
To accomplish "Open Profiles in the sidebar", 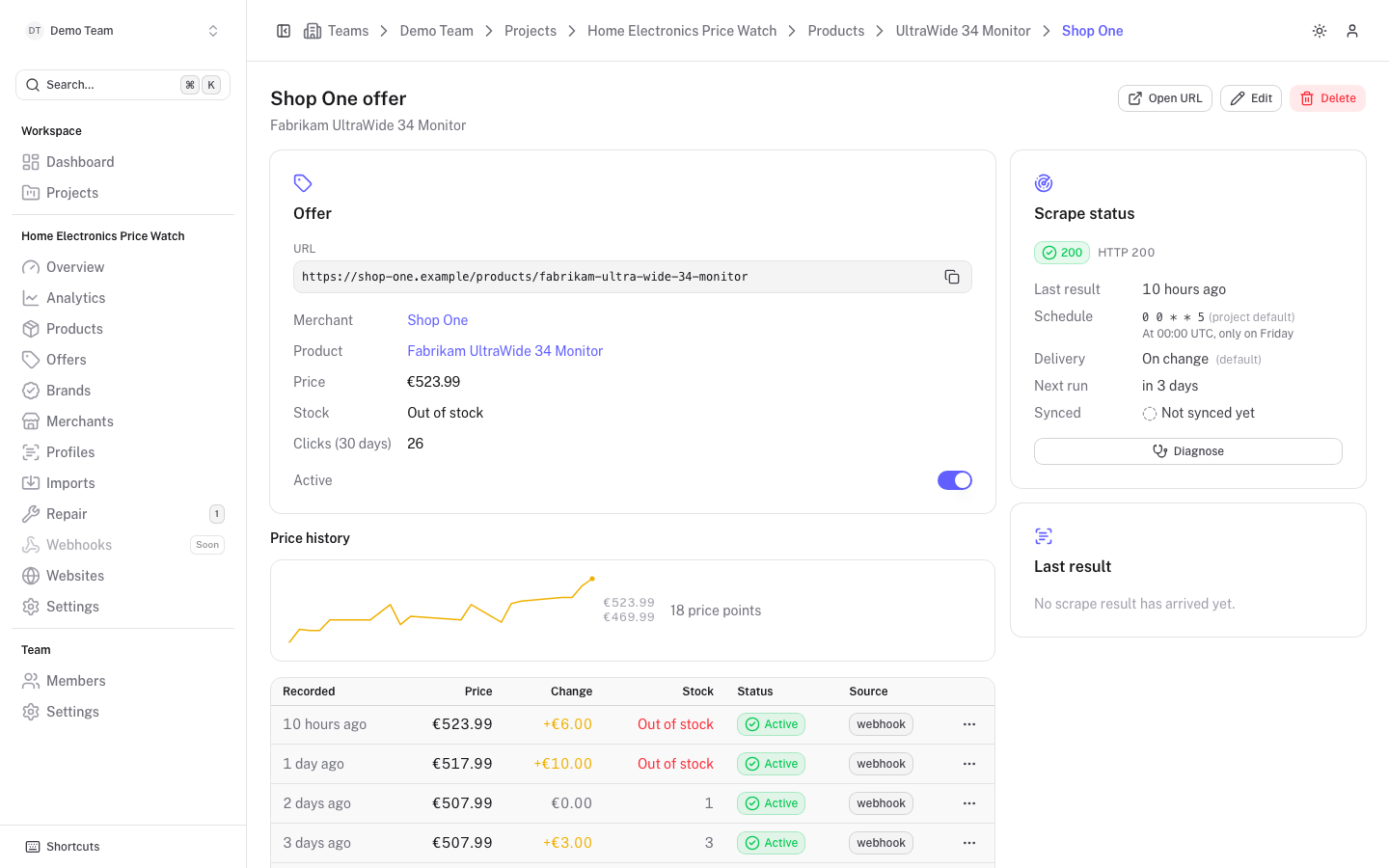I will click(123, 452).
